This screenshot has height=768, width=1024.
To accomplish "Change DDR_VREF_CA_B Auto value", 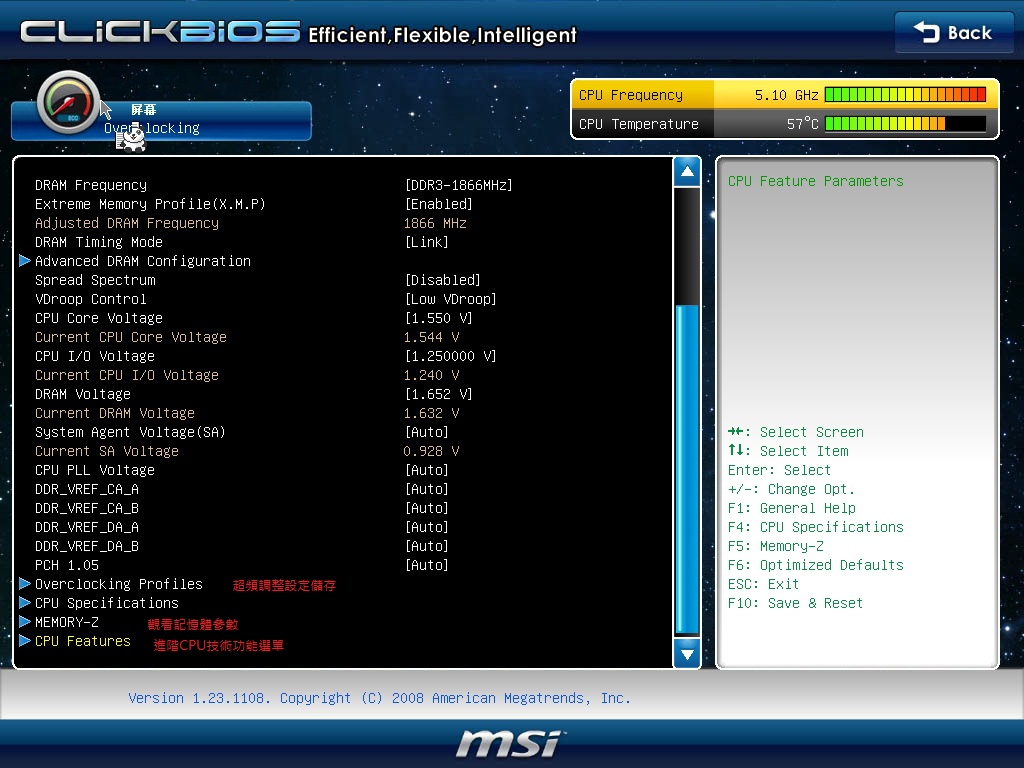I will [426, 508].
